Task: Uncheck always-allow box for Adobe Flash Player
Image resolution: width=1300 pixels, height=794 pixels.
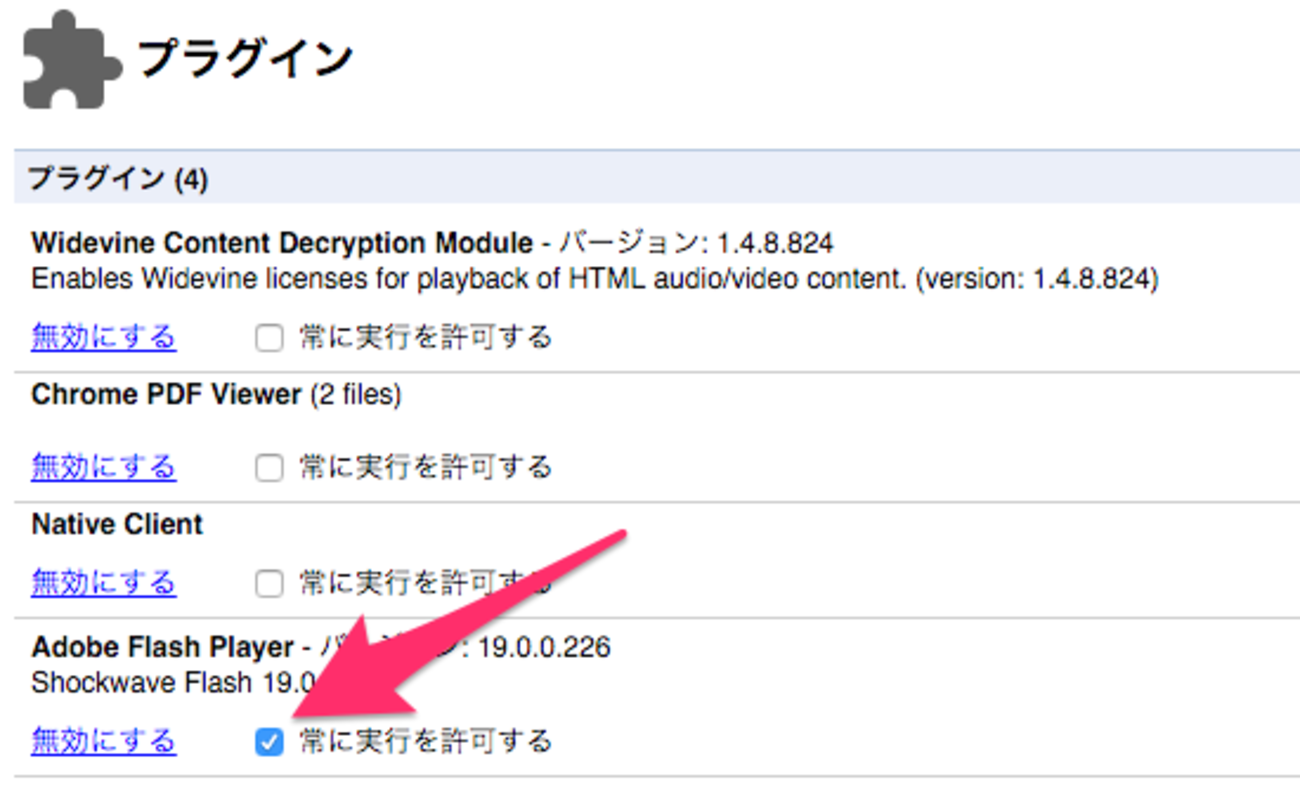Action: pyautogui.click(x=269, y=742)
